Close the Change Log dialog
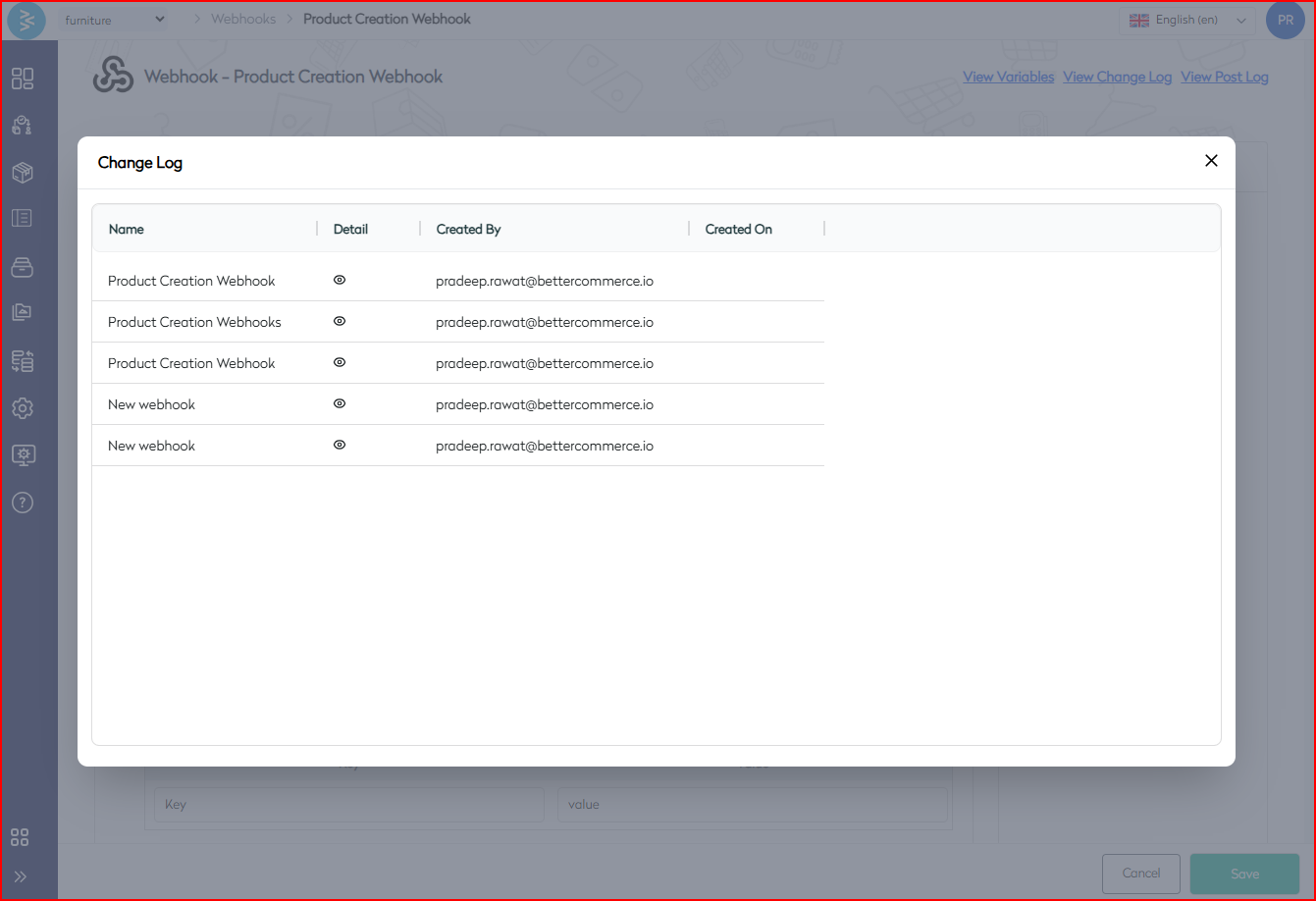This screenshot has width=1316, height=901. coord(1211,161)
